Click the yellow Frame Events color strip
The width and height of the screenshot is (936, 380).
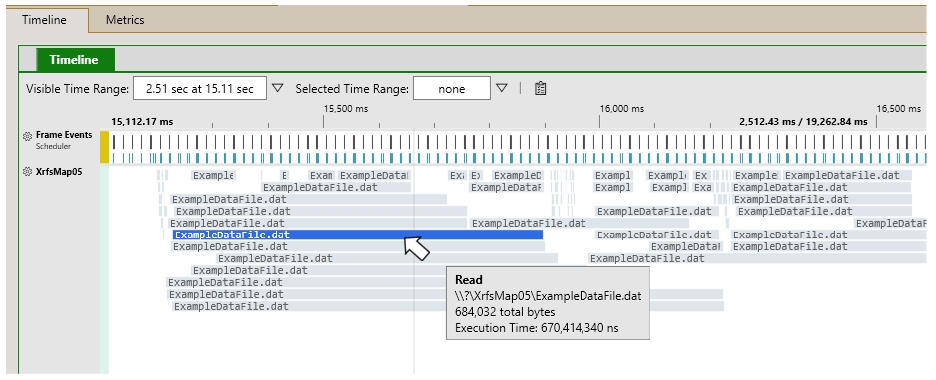coord(104,147)
